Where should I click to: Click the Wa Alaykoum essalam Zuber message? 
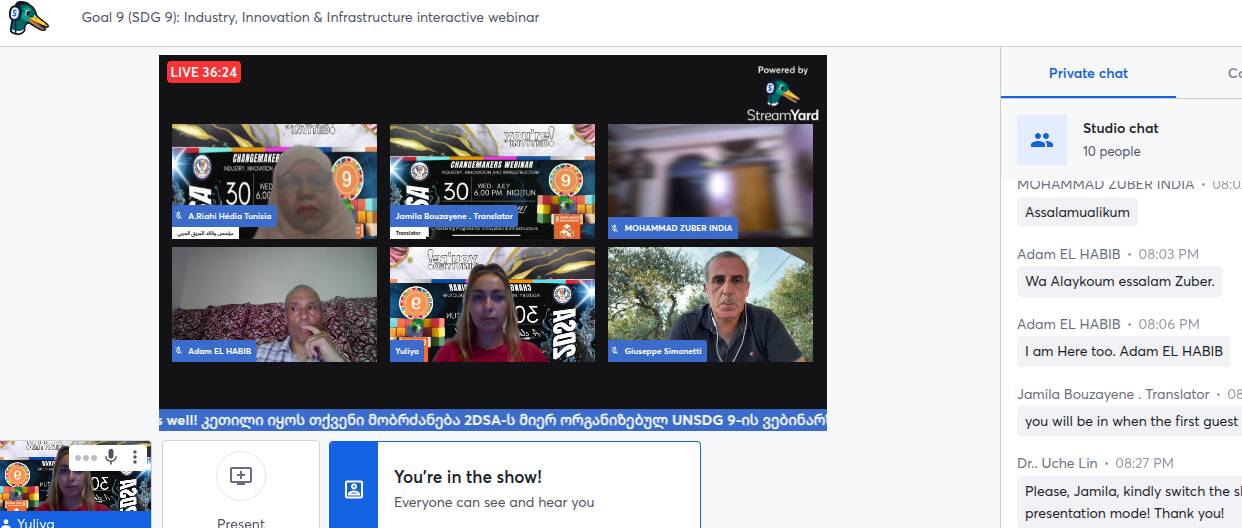point(1120,281)
